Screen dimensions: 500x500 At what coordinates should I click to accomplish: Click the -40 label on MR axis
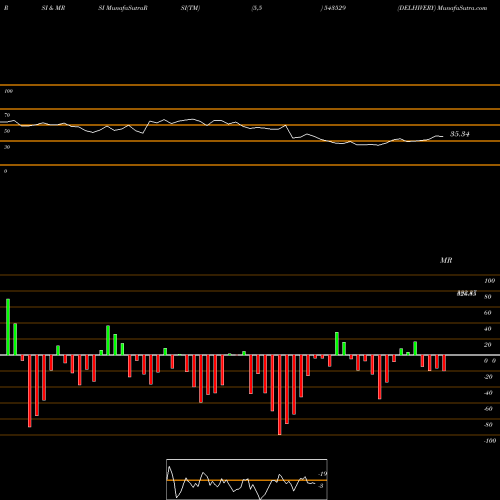pyautogui.click(x=488, y=393)
